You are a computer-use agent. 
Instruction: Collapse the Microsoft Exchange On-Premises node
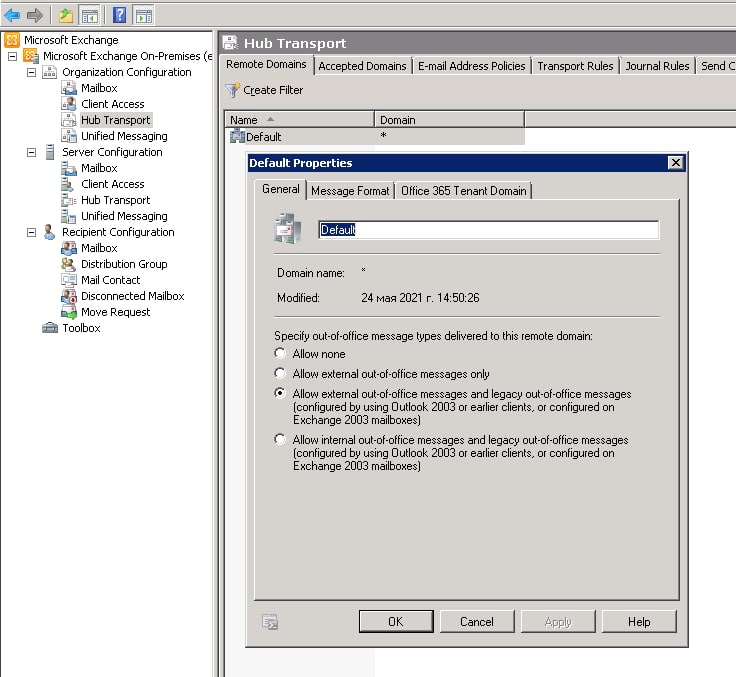[13, 56]
